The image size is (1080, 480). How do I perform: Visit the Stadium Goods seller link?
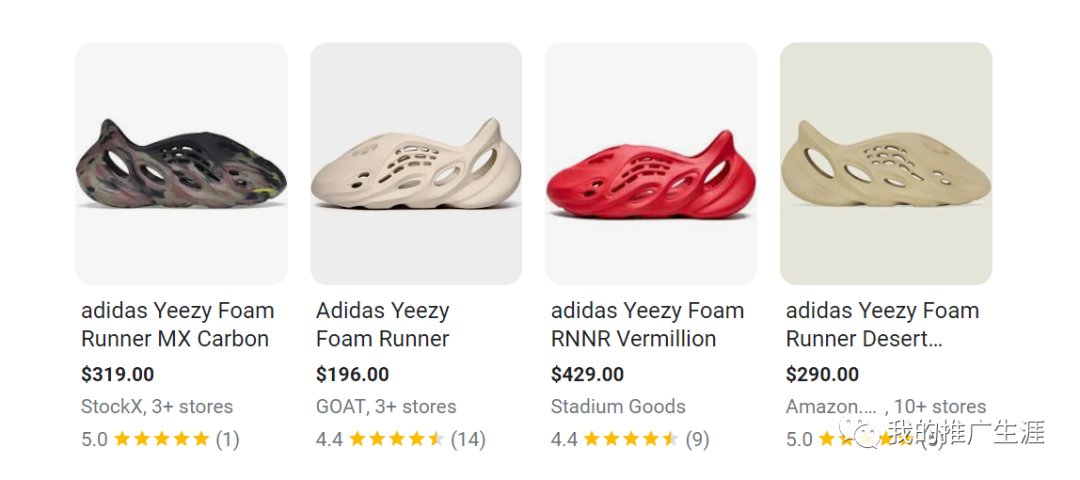pos(618,407)
